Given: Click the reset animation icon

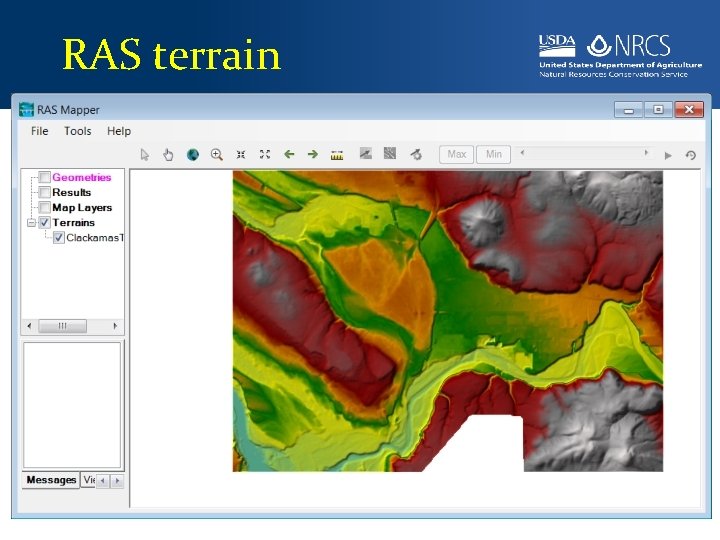Looking at the screenshot, I should click(x=691, y=155).
